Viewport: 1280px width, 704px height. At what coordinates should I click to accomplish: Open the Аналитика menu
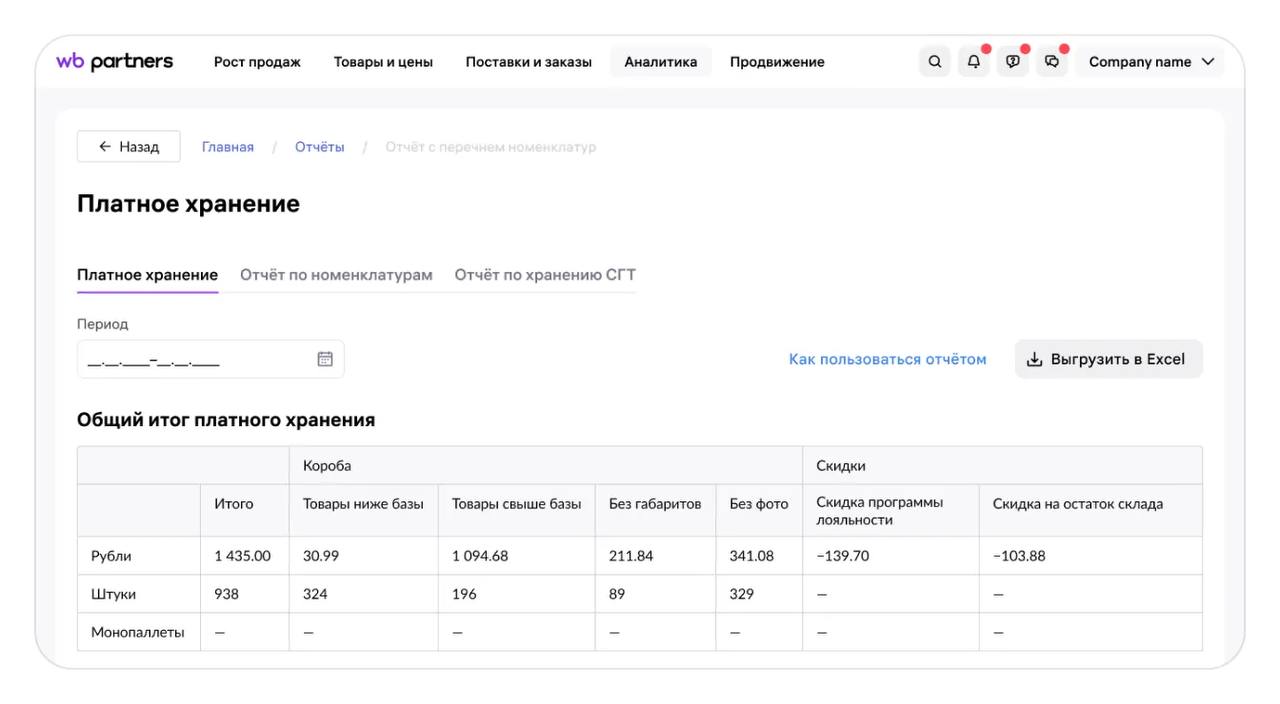661,62
